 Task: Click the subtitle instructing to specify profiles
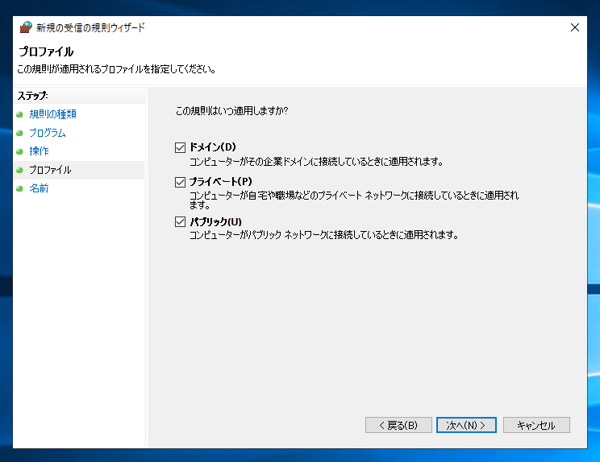(x=116, y=69)
